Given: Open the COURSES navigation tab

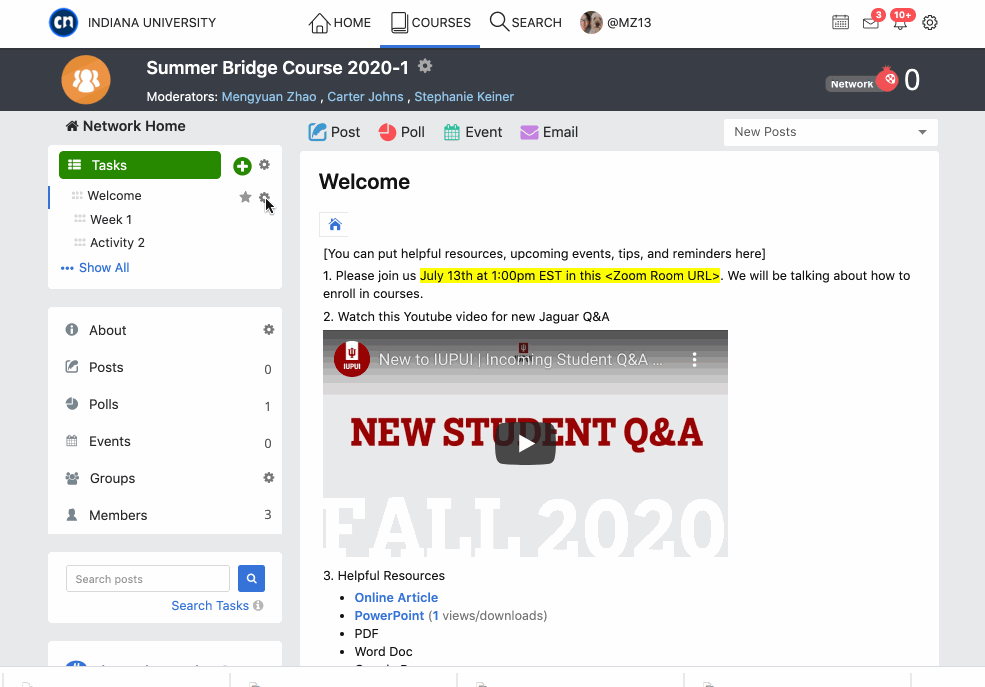Looking at the screenshot, I should [x=430, y=23].
